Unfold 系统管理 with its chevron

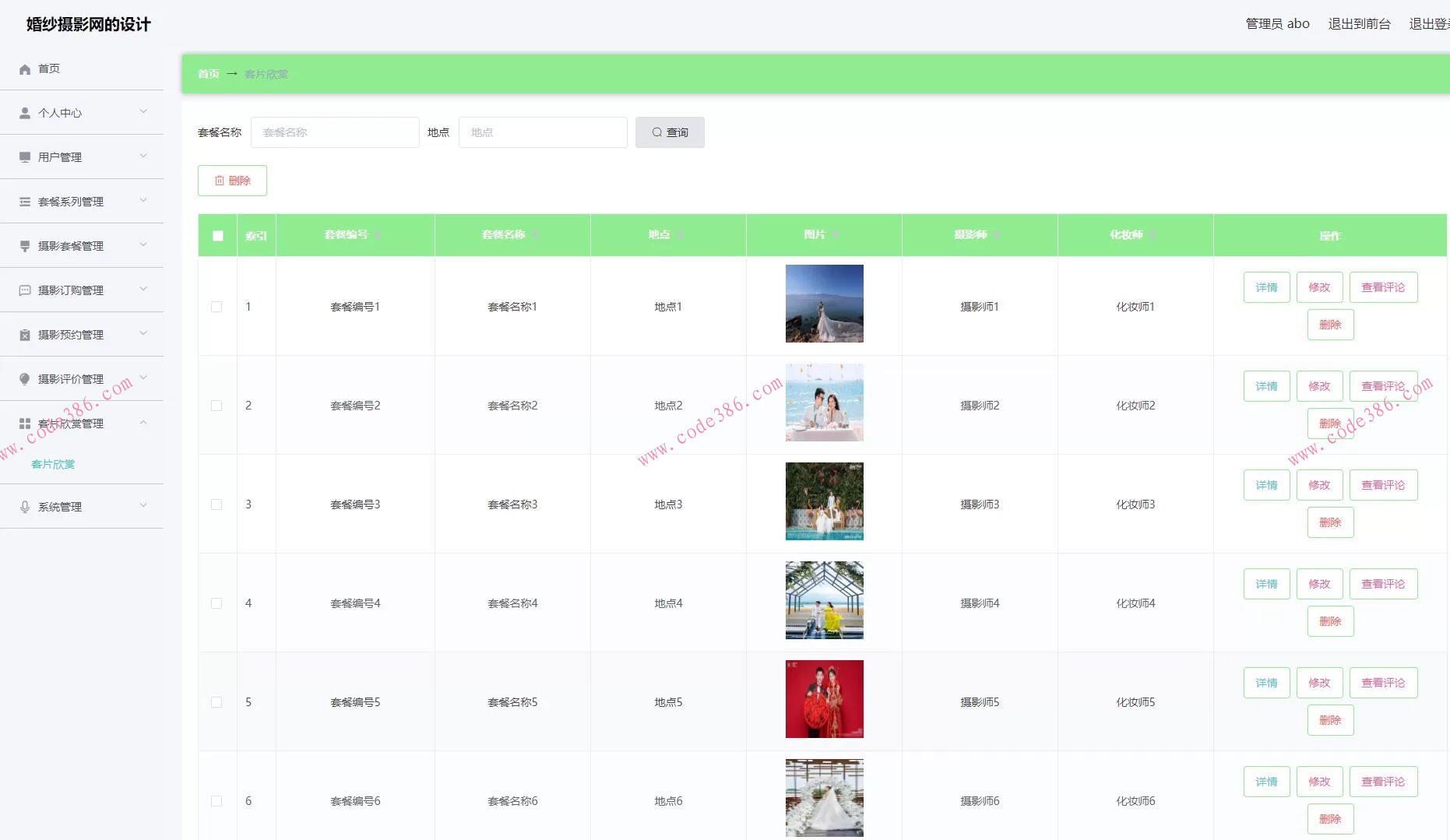tap(143, 506)
